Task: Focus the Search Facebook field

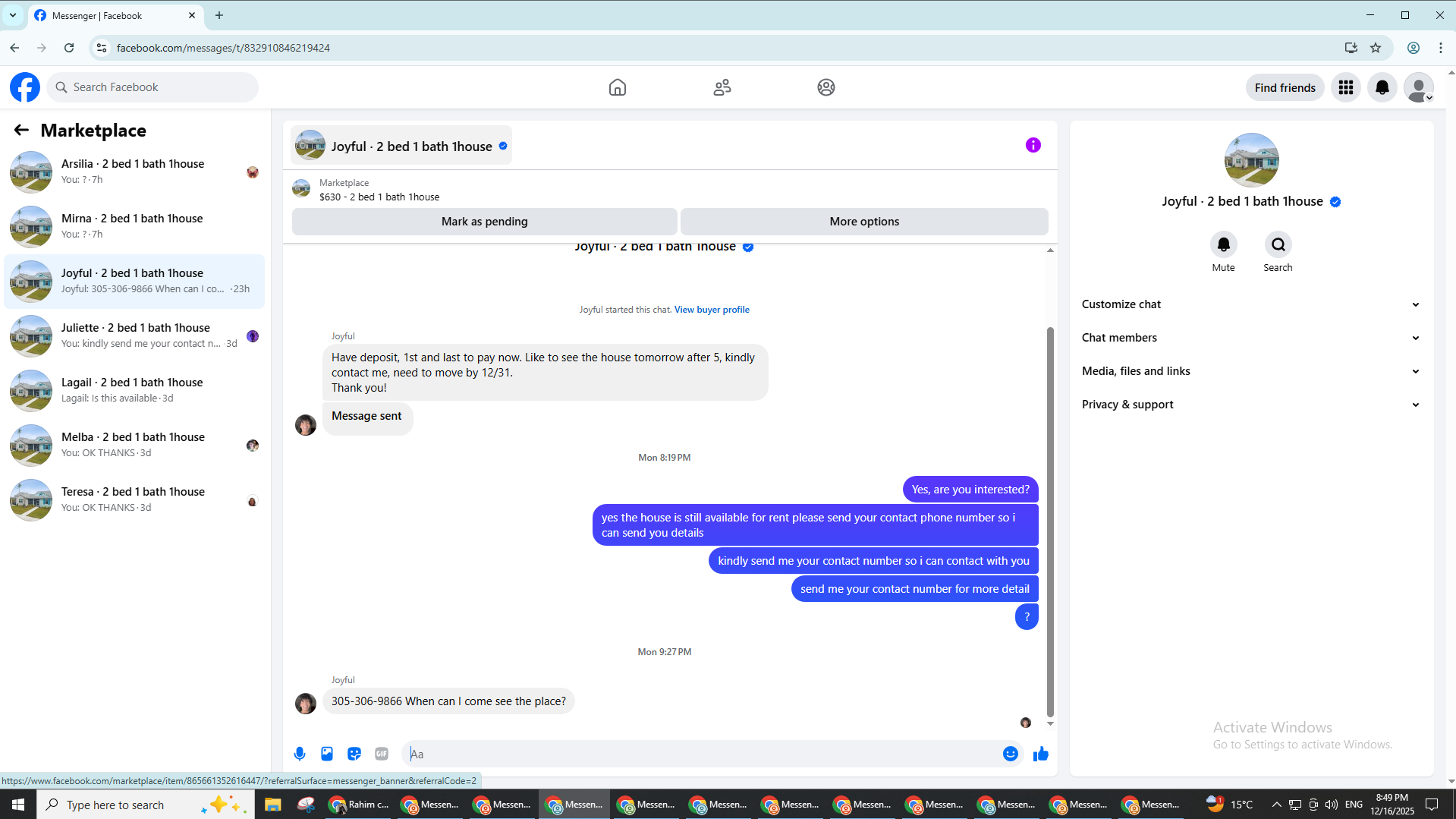Action: pos(153,87)
